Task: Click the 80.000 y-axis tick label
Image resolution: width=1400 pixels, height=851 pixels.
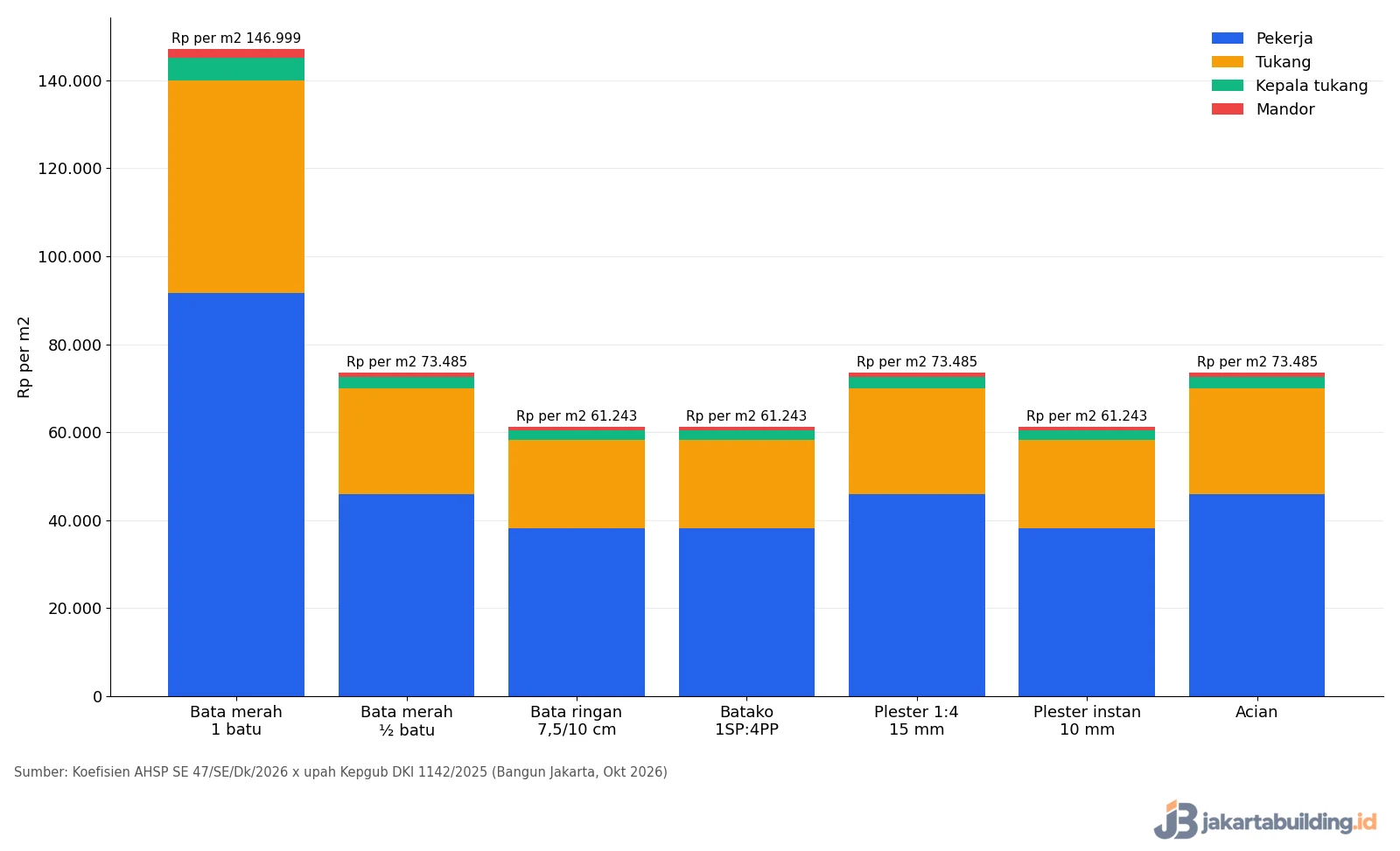Action: click(75, 345)
